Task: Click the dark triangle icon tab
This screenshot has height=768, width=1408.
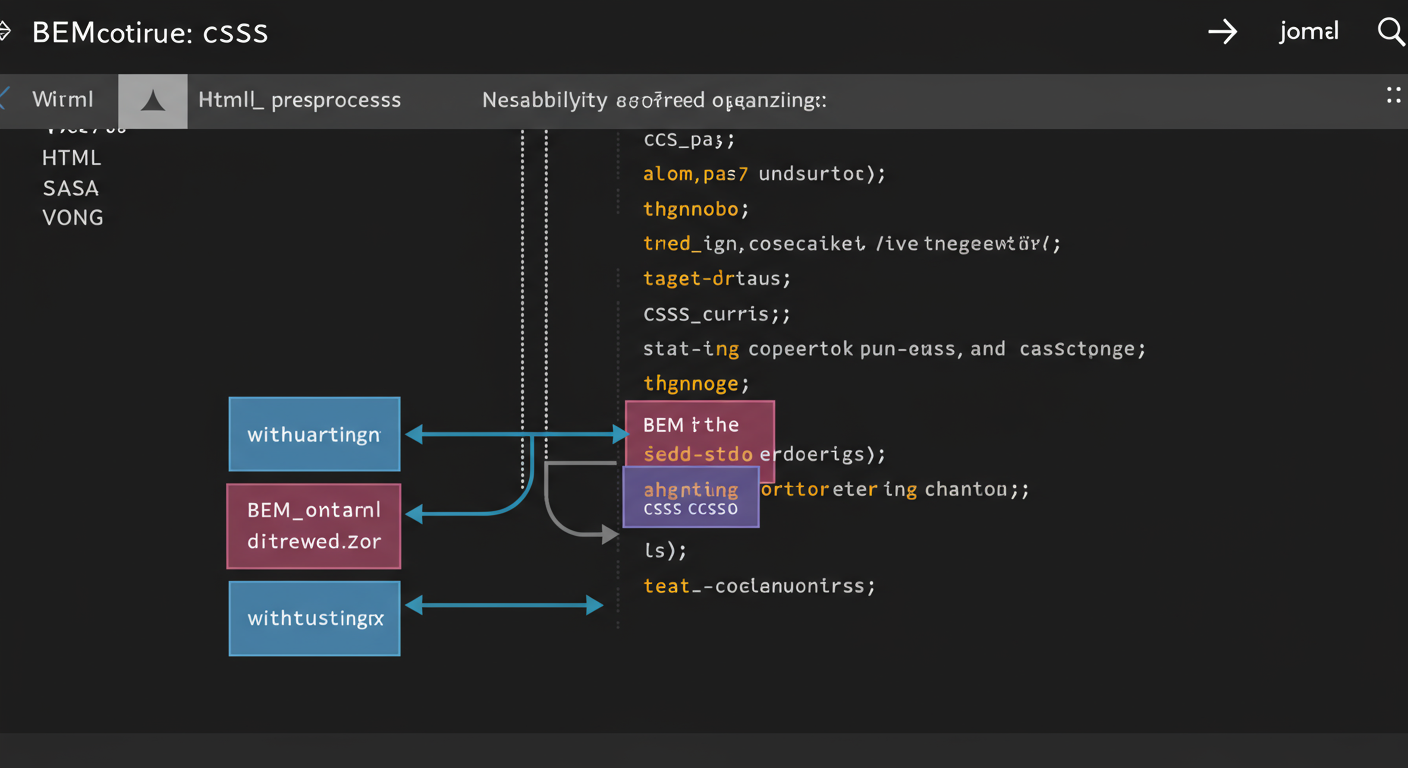Action: (x=153, y=100)
